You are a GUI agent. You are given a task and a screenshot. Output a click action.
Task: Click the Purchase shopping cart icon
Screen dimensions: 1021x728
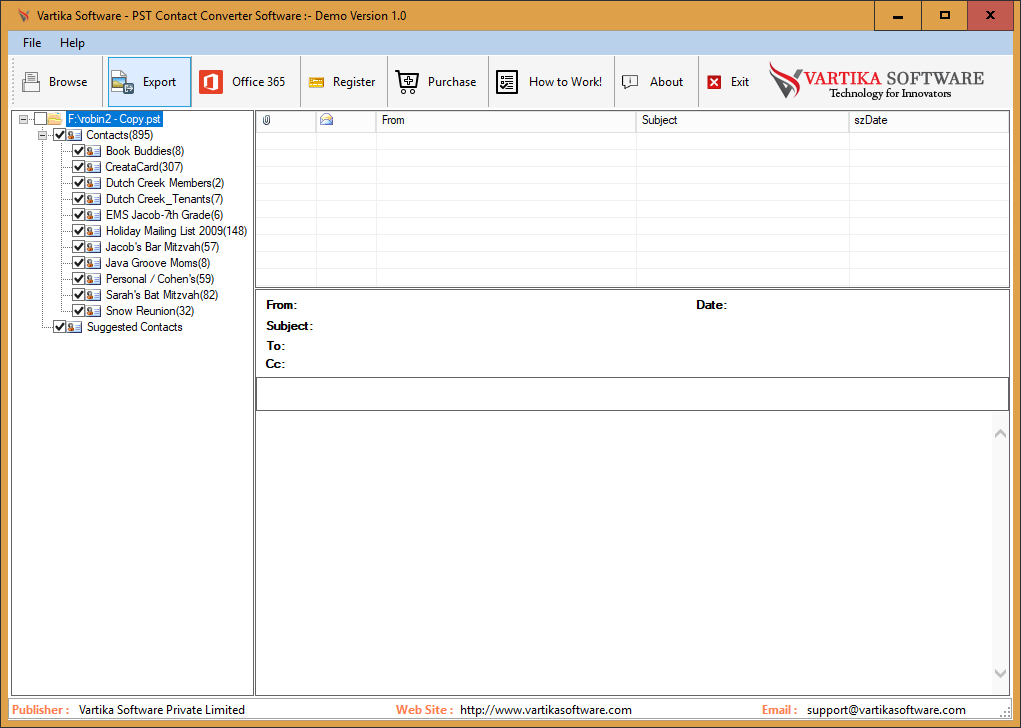click(408, 82)
